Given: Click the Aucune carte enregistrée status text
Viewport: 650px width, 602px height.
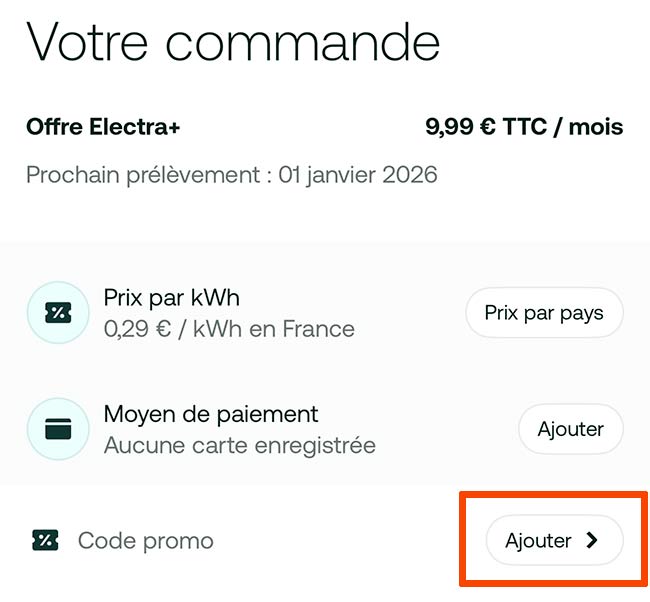Looking at the screenshot, I should click(240, 445).
